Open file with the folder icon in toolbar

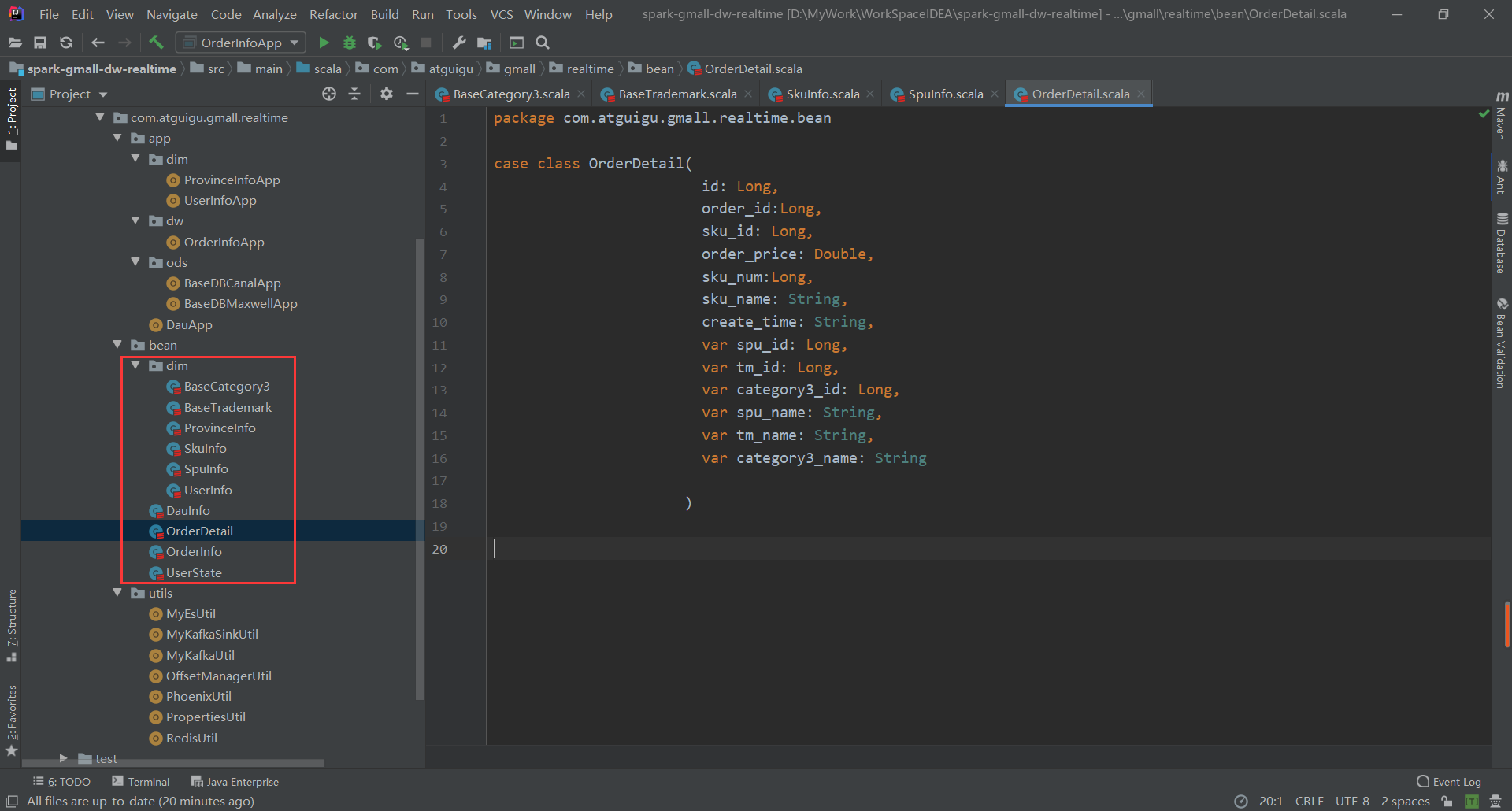point(15,43)
